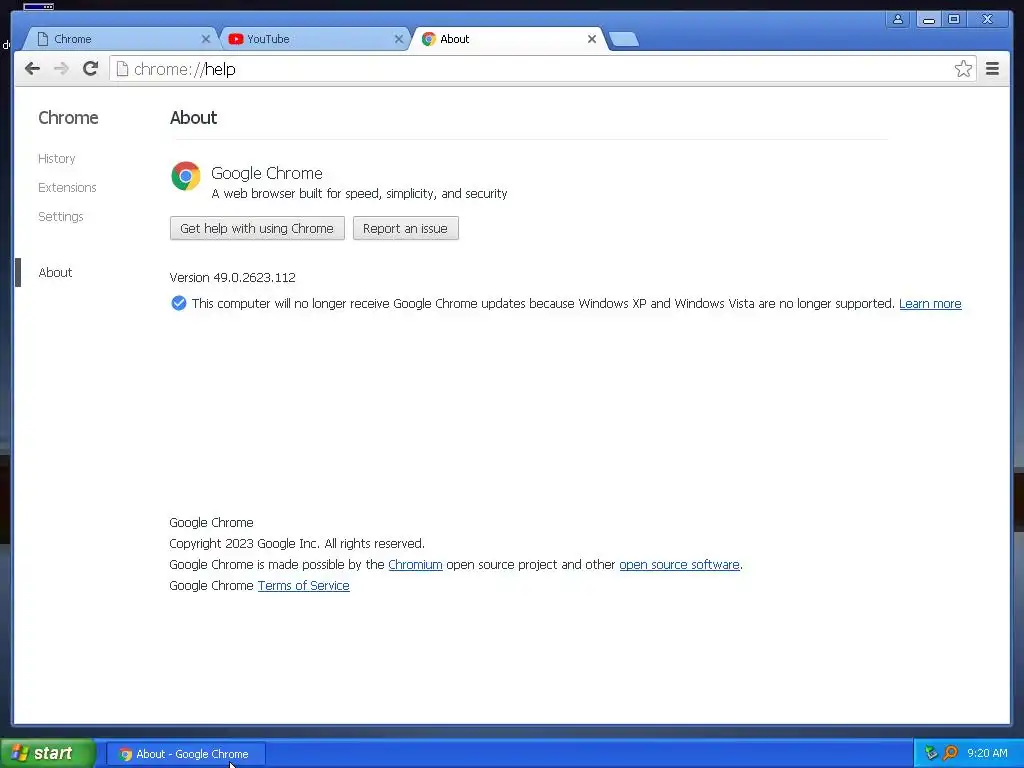
Task: Open the user profile icon in title bar
Action: (x=898, y=19)
